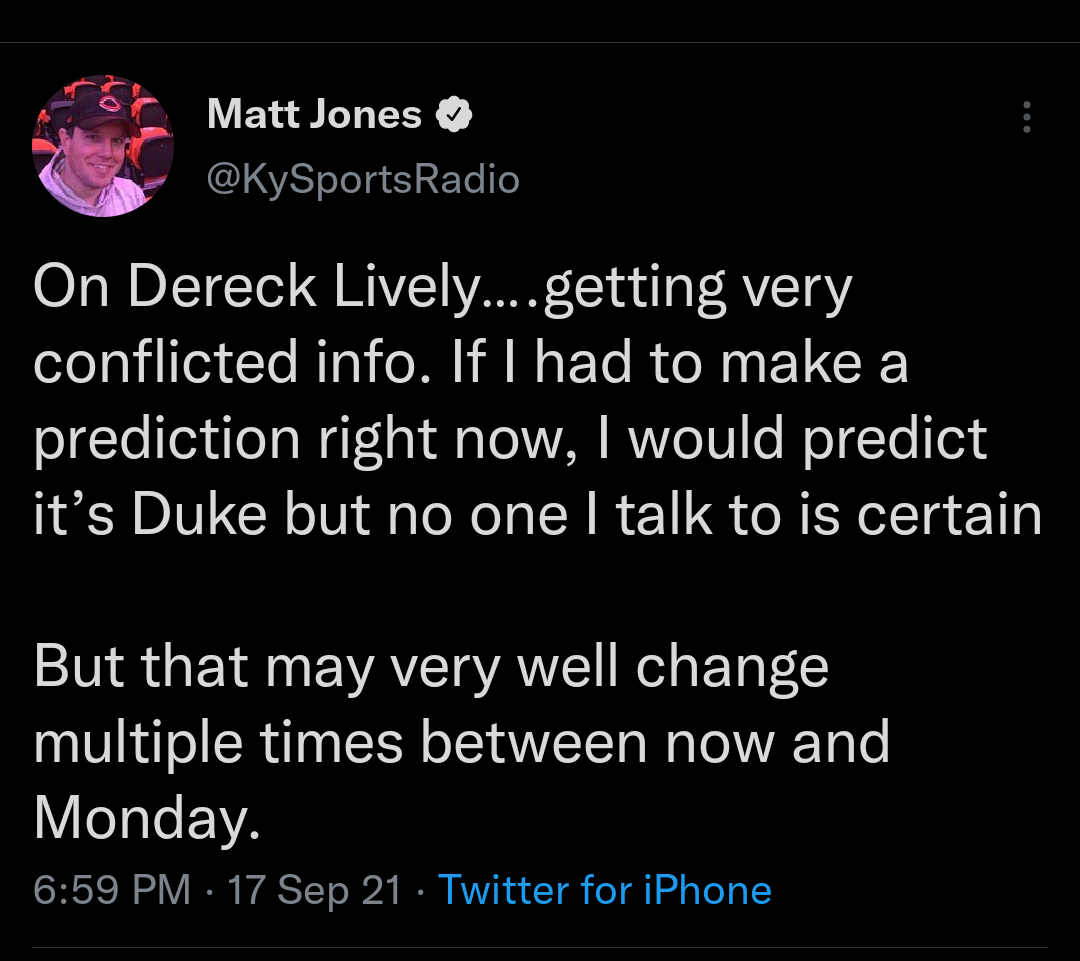
Task: Click the word "Duke" in the tweet
Action: click(x=199, y=515)
